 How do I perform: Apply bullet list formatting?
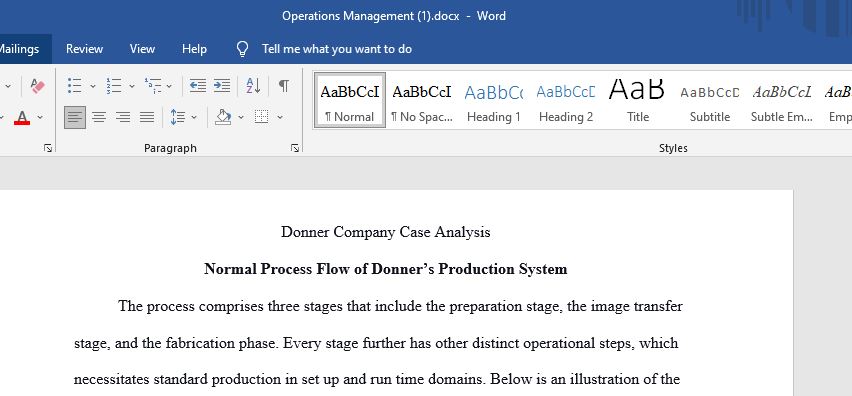click(x=74, y=85)
